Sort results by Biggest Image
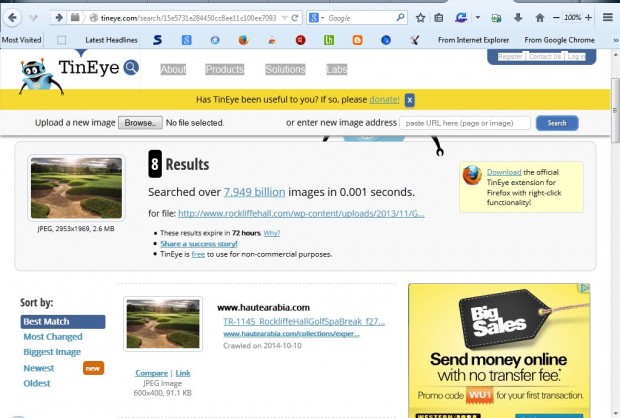 (x=52, y=352)
